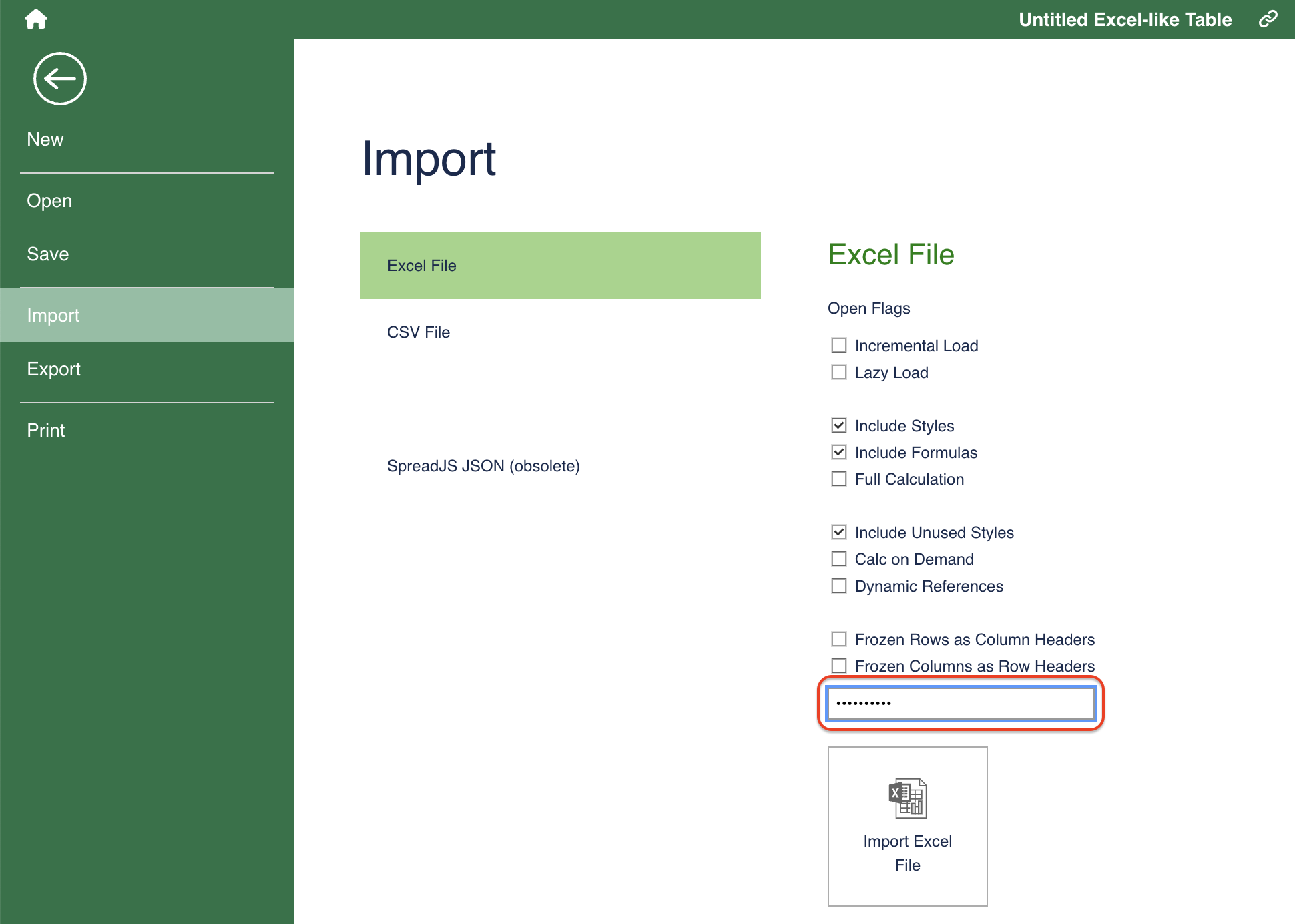Click the Import Excel File icon
This screenshot has width=1295, height=924.
[x=907, y=798]
